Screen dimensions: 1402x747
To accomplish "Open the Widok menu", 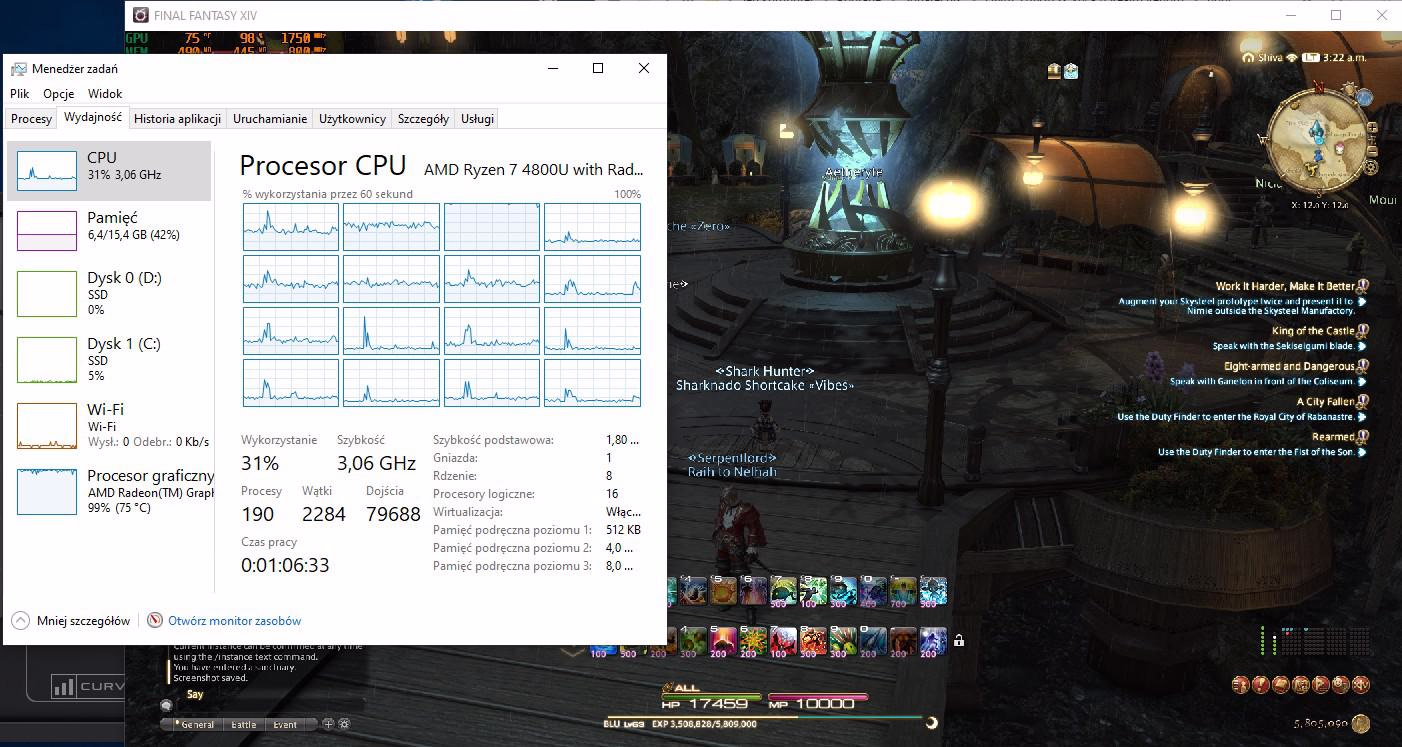I will (105, 93).
